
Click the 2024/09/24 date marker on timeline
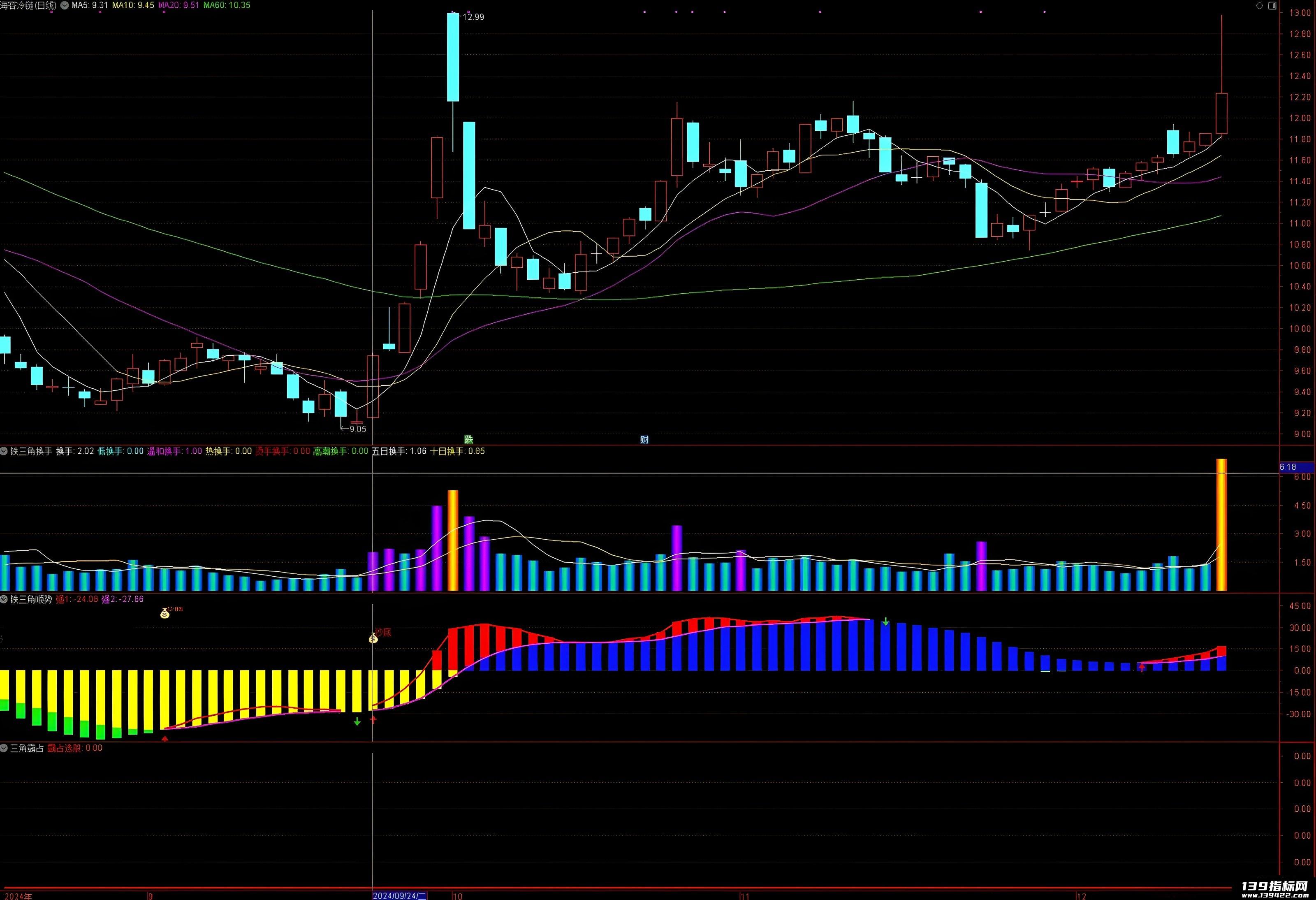(x=399, y=896)
